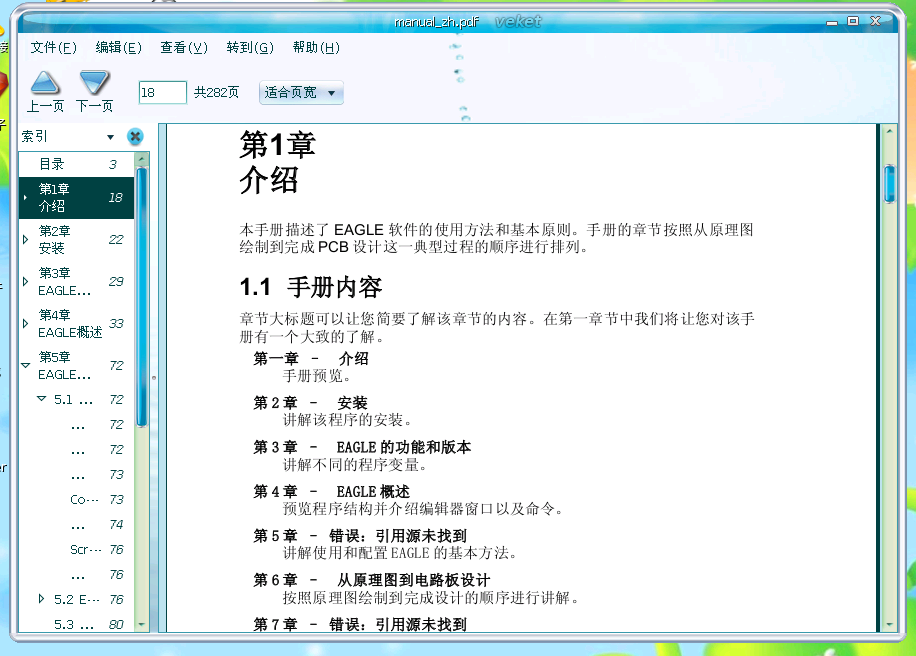Select the 5.2 E… index entry
The height and width of the screenshot is (656, 916).
(x=77, y=599)
